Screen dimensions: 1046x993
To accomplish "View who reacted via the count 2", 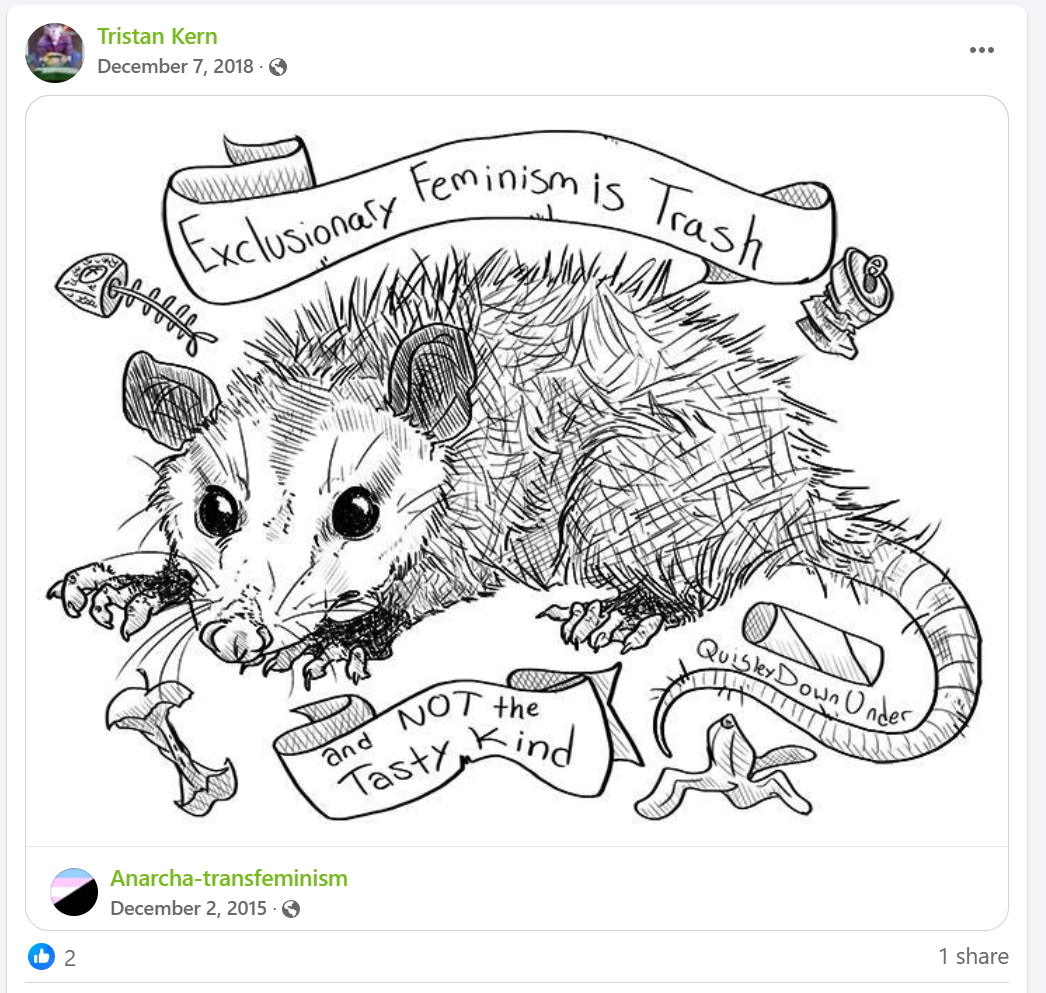I will pos(70,958).
